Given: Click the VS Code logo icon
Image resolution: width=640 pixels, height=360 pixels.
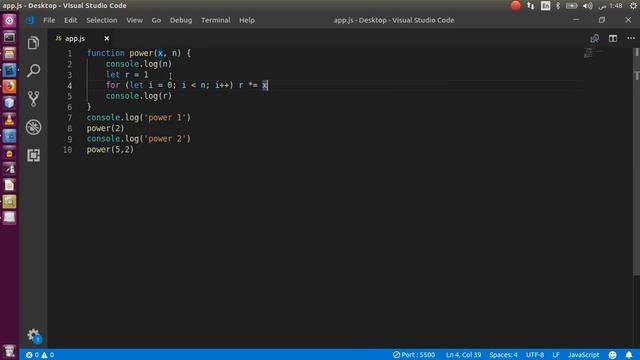Looking at the screenshot, I should tap(30, 20).
